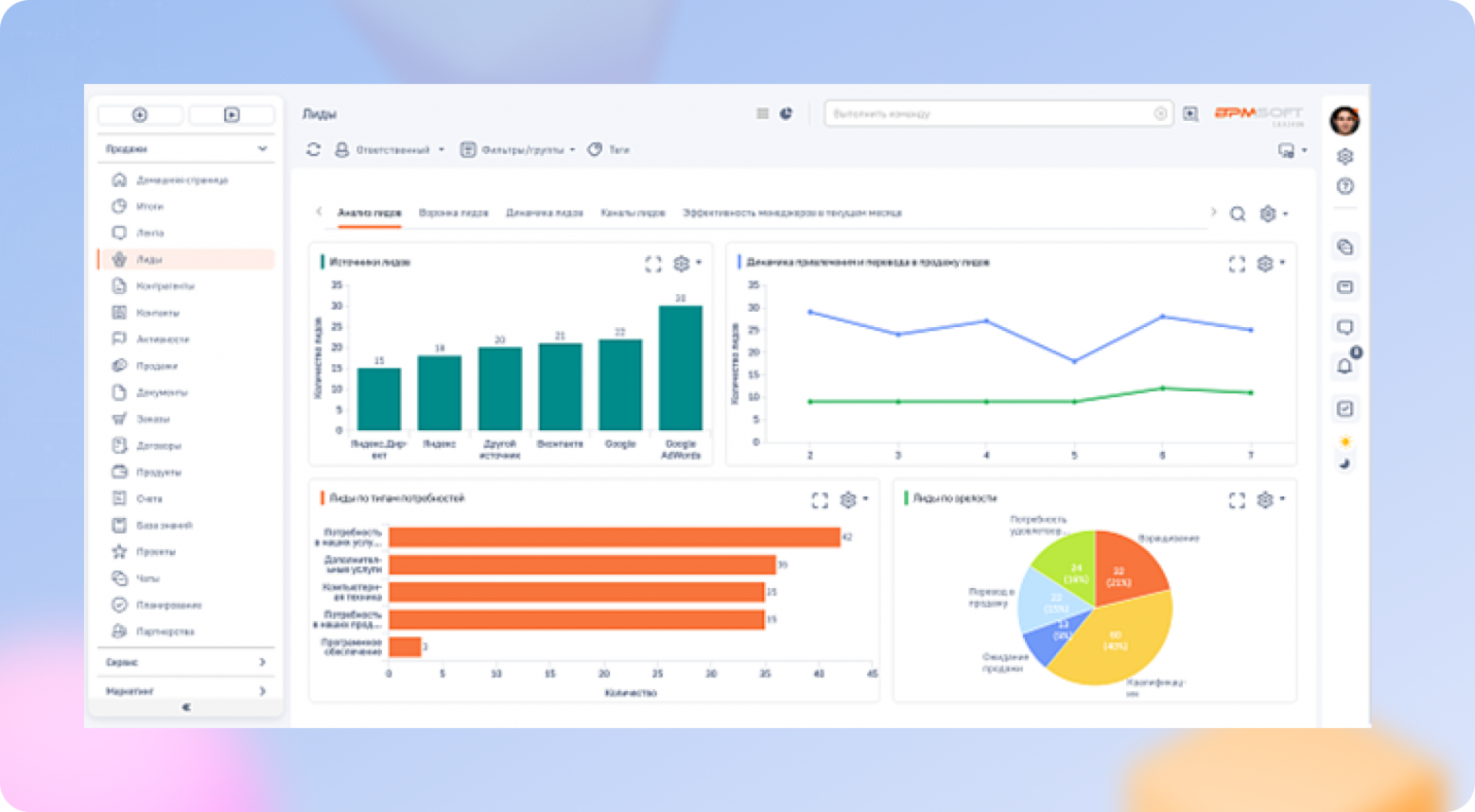This screenshot has height=812, width=1475.
Task: Open the Теги tag icon
Action: tap(595, 149)
